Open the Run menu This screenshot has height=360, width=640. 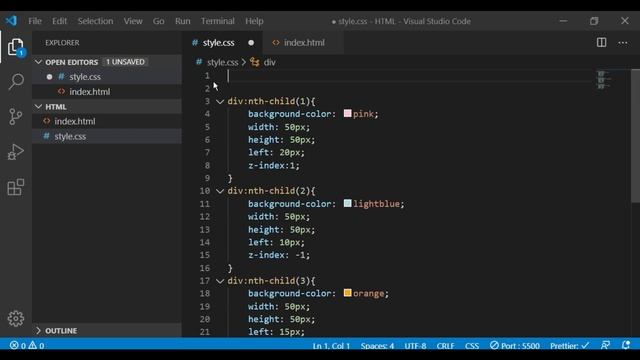tap(182, 21)
